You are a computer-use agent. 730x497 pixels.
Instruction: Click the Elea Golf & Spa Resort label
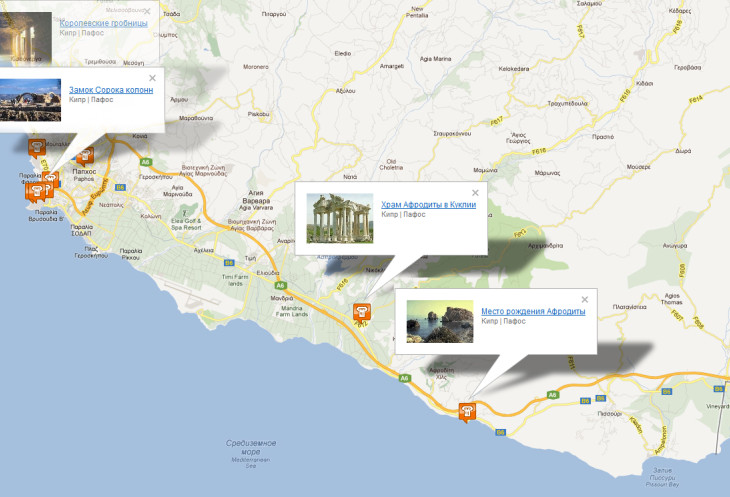pyautogui.click(x=185, y=224)
